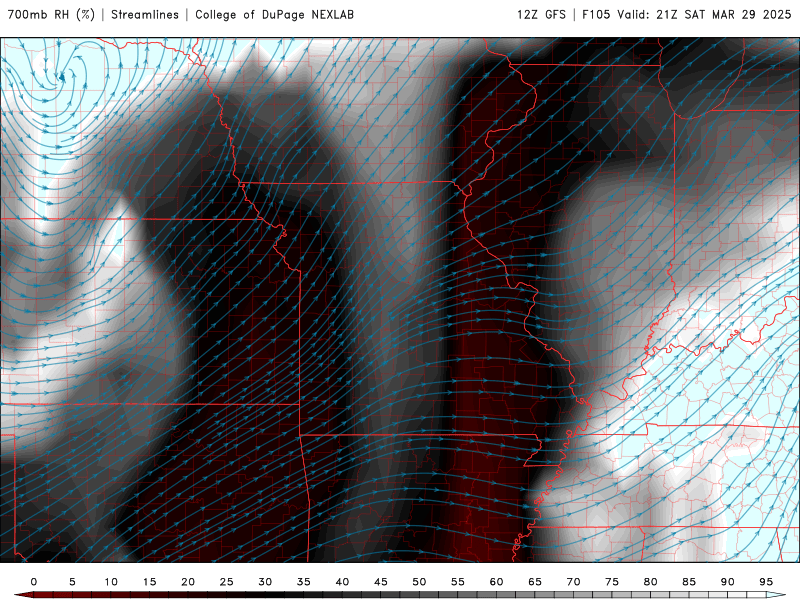Click the "12Z GFS" model run label
This screenshot has height=600, width=800.
click(541, 15)
